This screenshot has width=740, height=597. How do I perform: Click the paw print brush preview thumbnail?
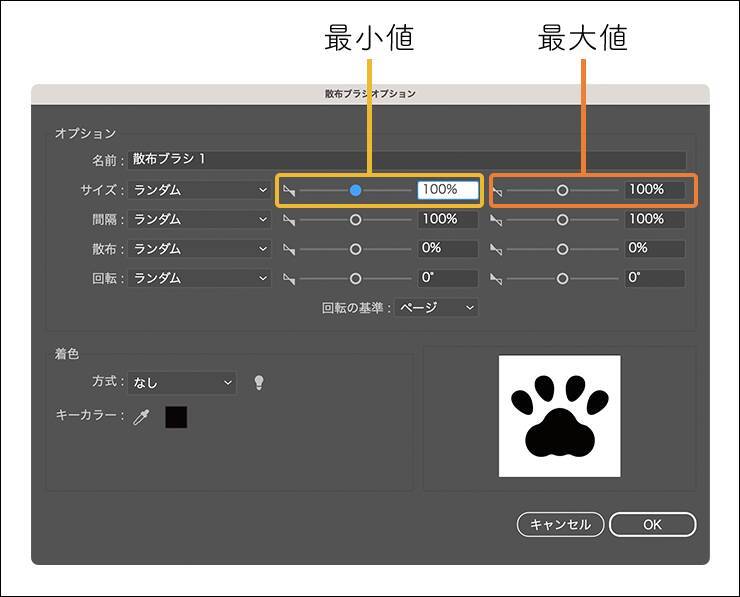click(560, 416)
